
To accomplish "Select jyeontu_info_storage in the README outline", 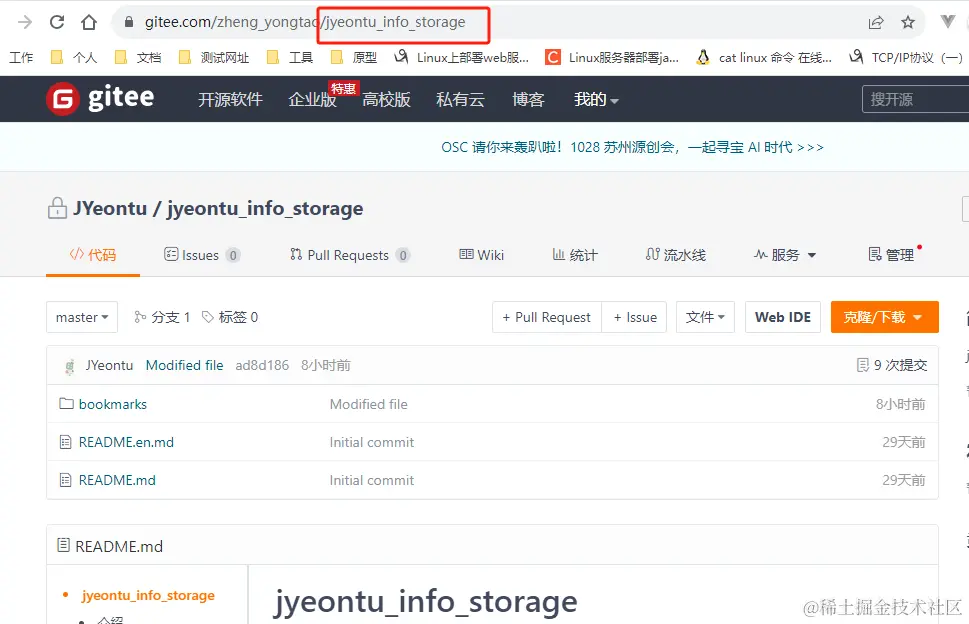I will pyautogui.click(x=148, y=595).
